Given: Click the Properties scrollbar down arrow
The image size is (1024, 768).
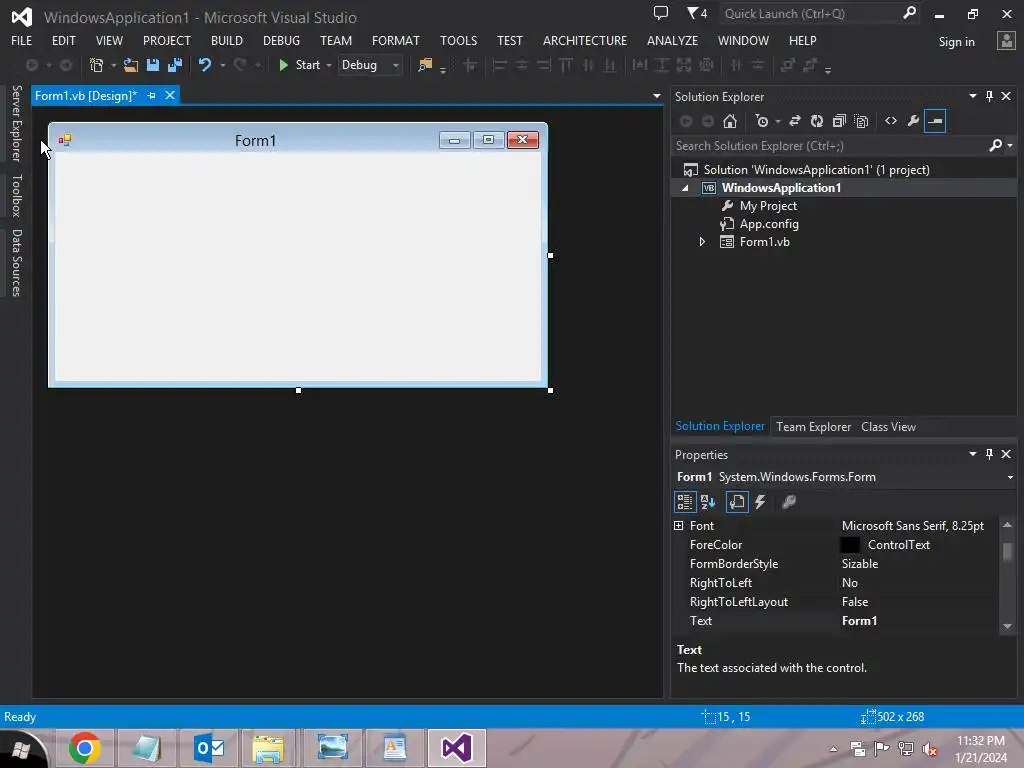Looking at the screenshot, I should (x=1007, y=626).
